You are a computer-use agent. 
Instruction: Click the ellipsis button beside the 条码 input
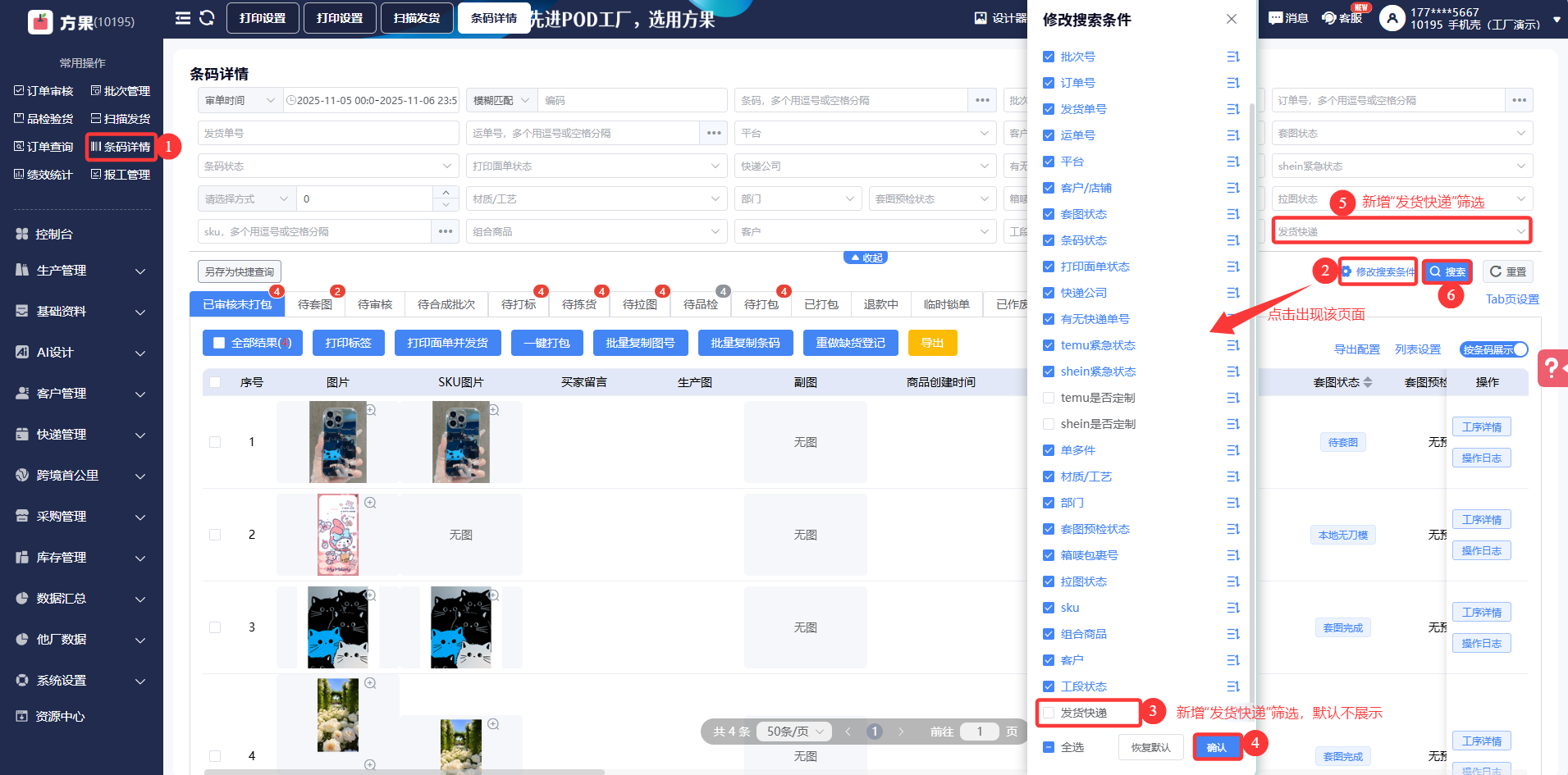point(982,100)
